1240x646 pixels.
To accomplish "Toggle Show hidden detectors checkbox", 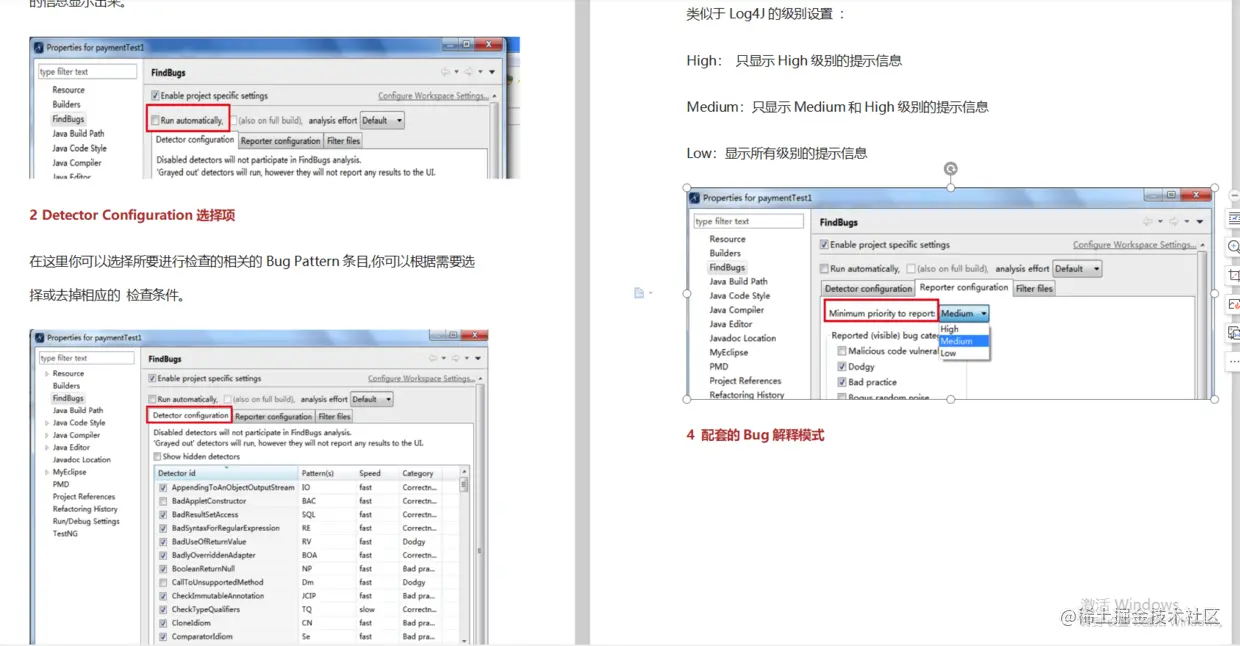I will click(157, 456).
